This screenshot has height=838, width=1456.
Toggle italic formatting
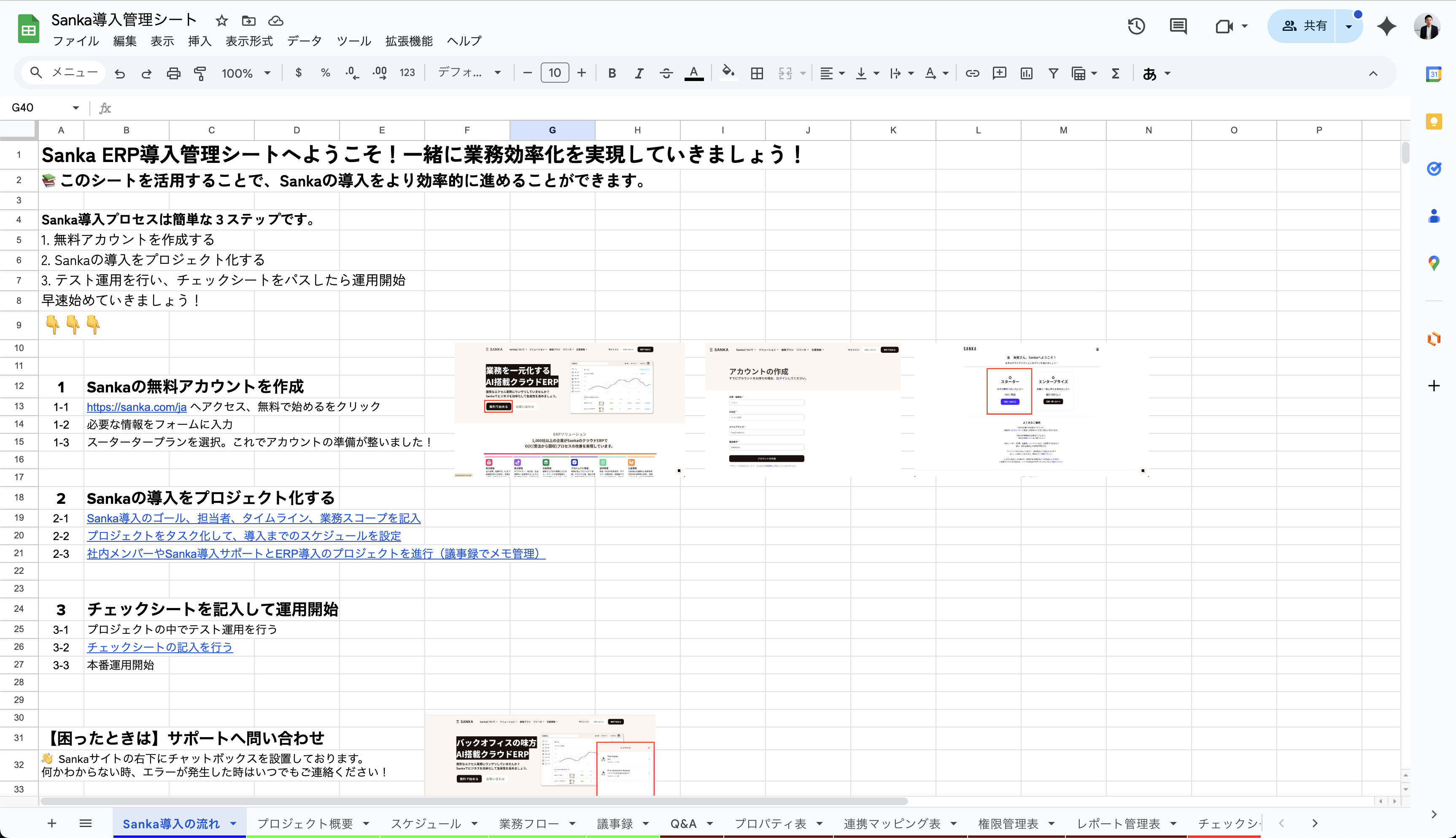tap(639, 73)
